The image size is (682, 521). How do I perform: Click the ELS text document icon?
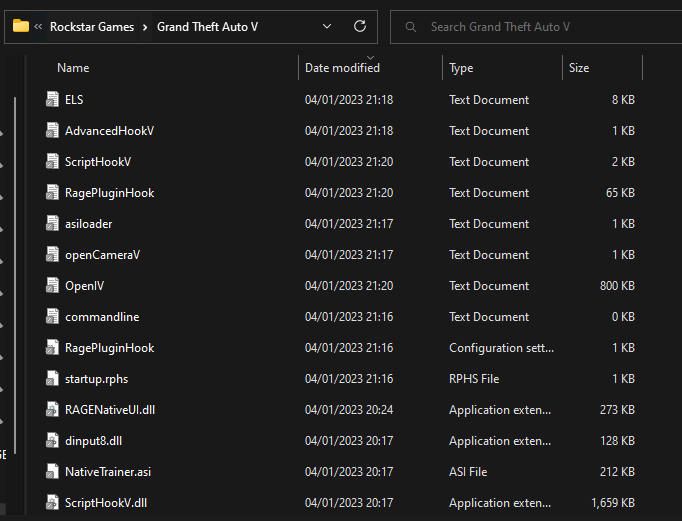tap(54, 100)
